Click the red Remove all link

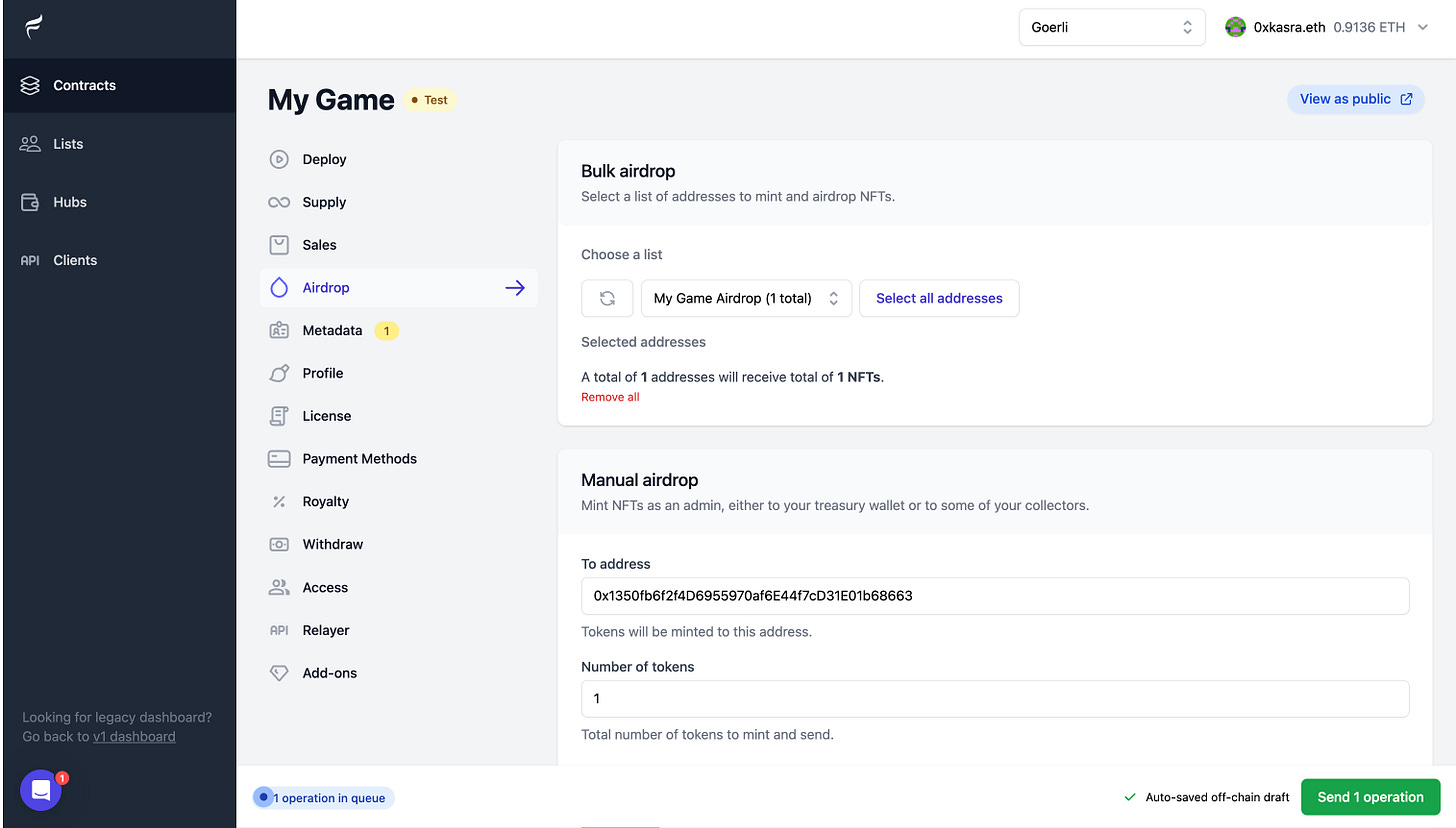pyautogui.click(x=610, y=397)
